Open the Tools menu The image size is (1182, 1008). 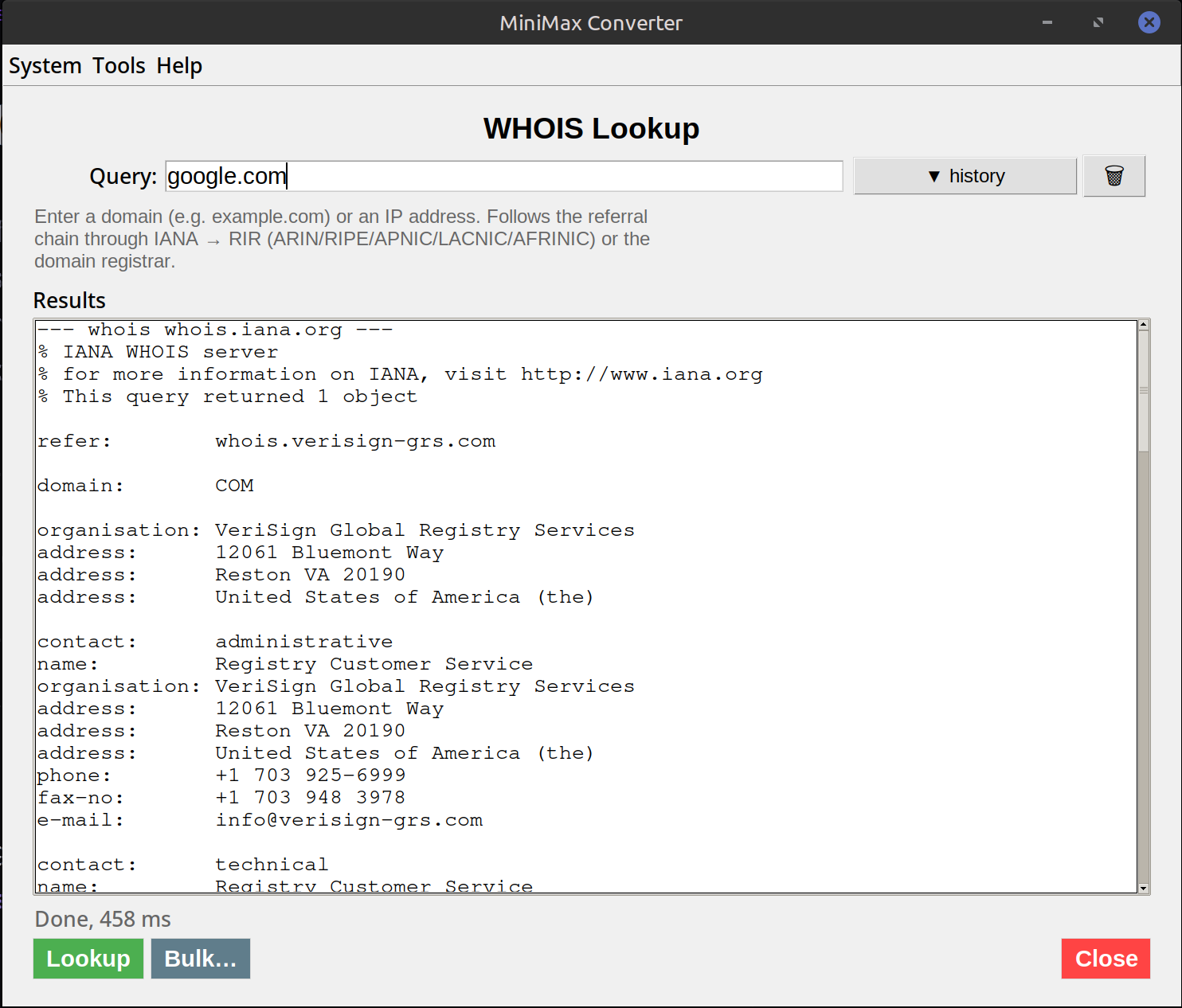click(x=119, y=65)
